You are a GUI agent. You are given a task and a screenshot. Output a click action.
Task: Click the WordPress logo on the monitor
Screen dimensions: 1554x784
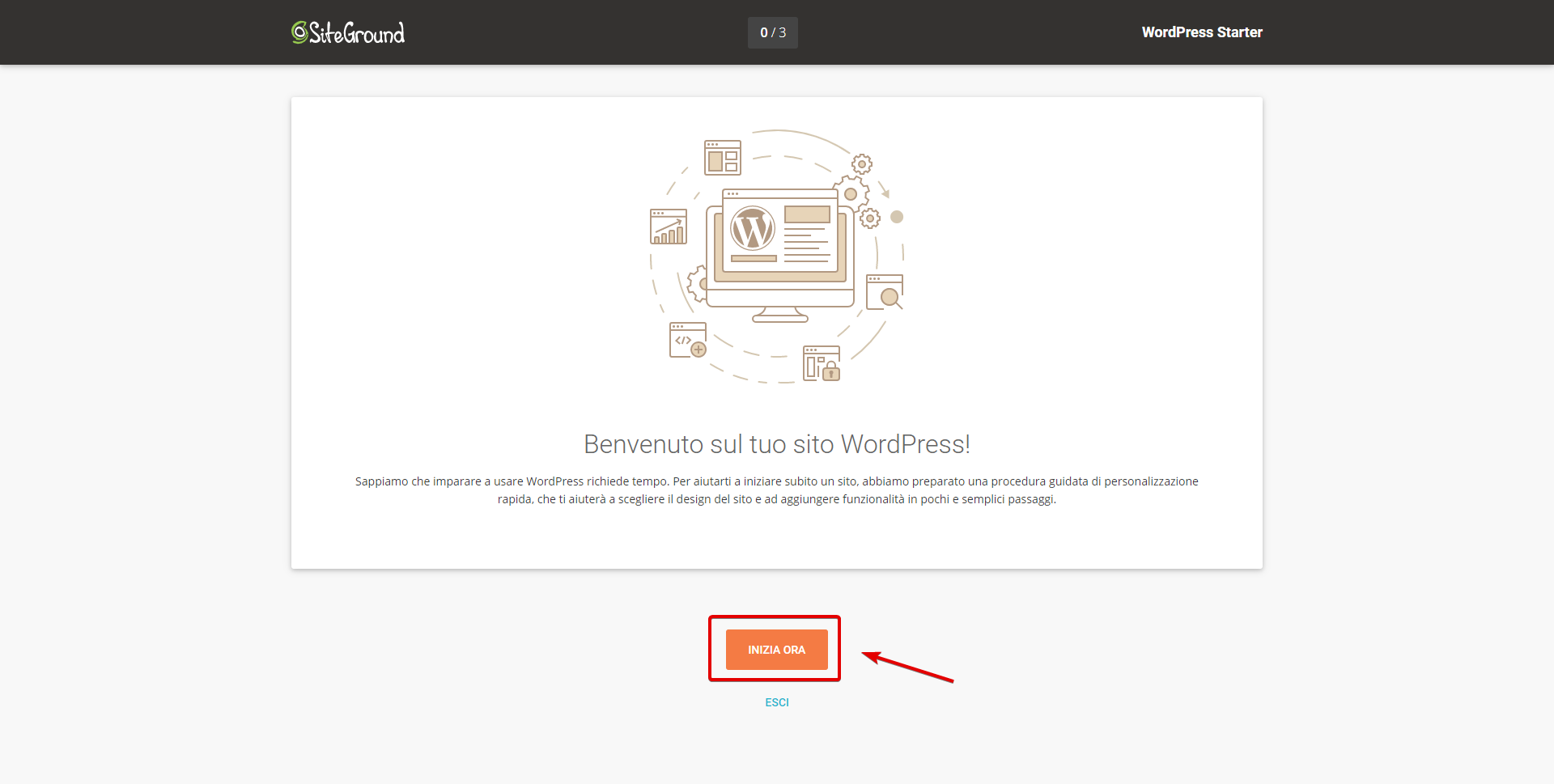753,228
